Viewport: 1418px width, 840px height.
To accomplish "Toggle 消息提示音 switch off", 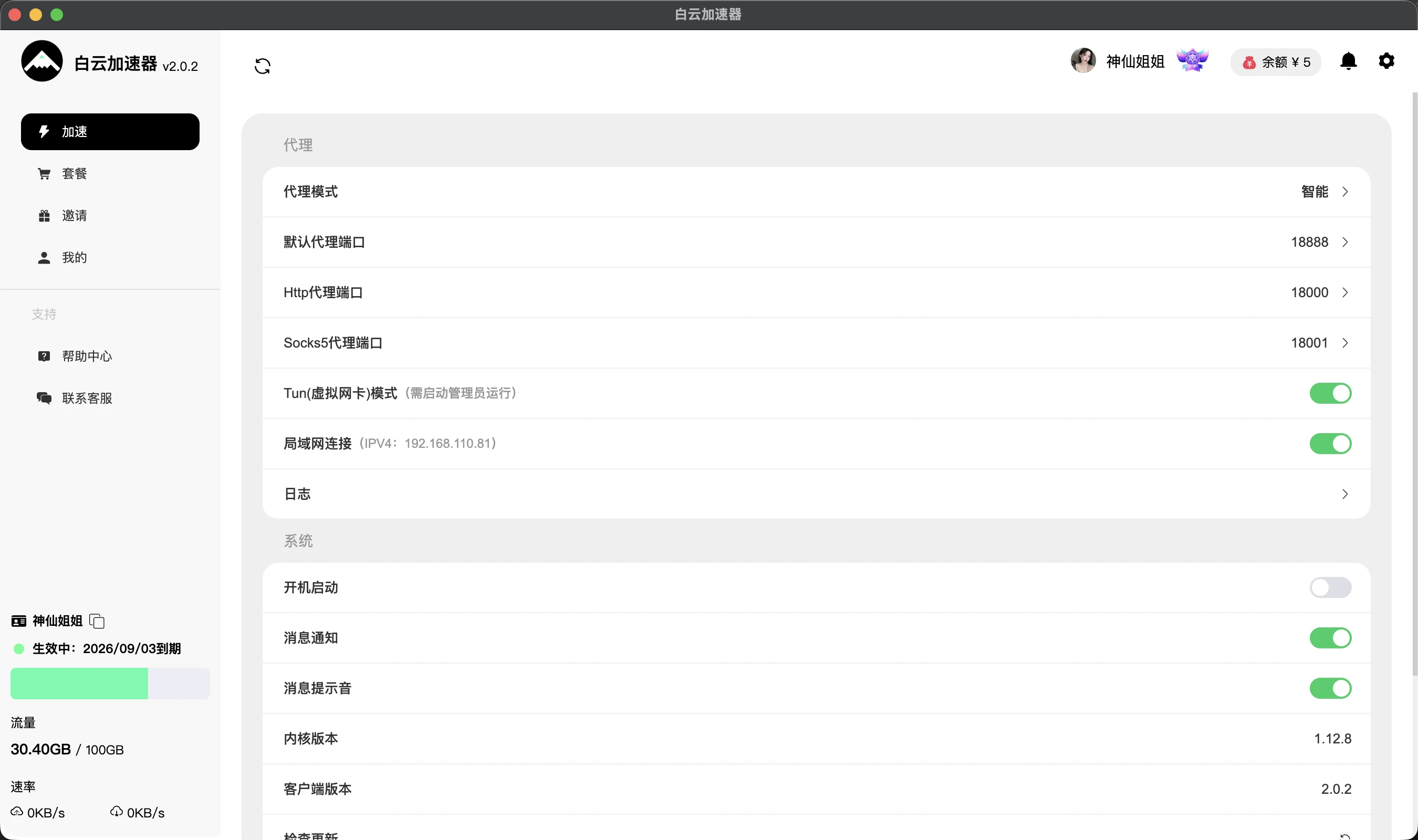I will 1330,688.
